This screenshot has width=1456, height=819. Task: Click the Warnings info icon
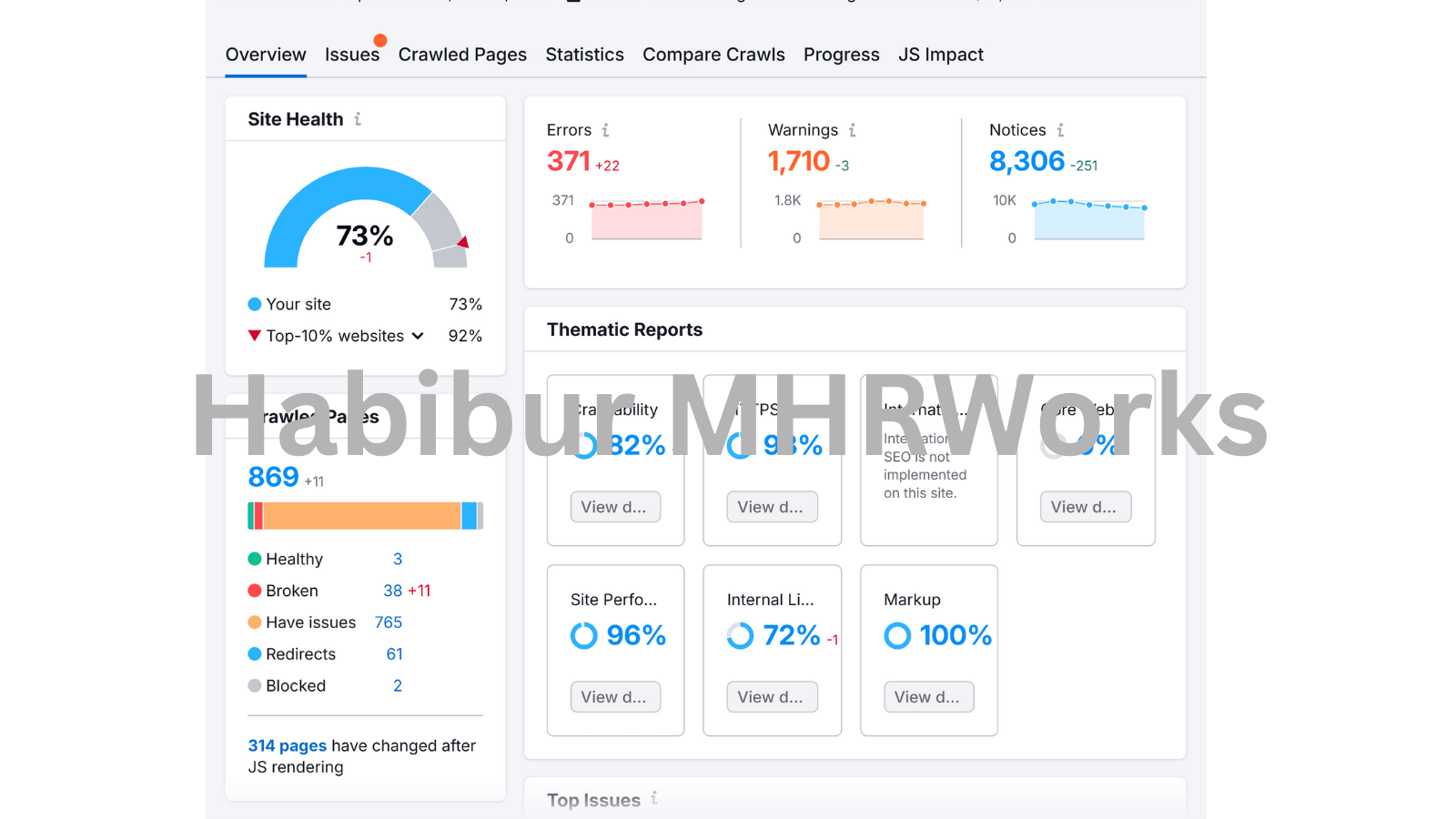[852, 130]
